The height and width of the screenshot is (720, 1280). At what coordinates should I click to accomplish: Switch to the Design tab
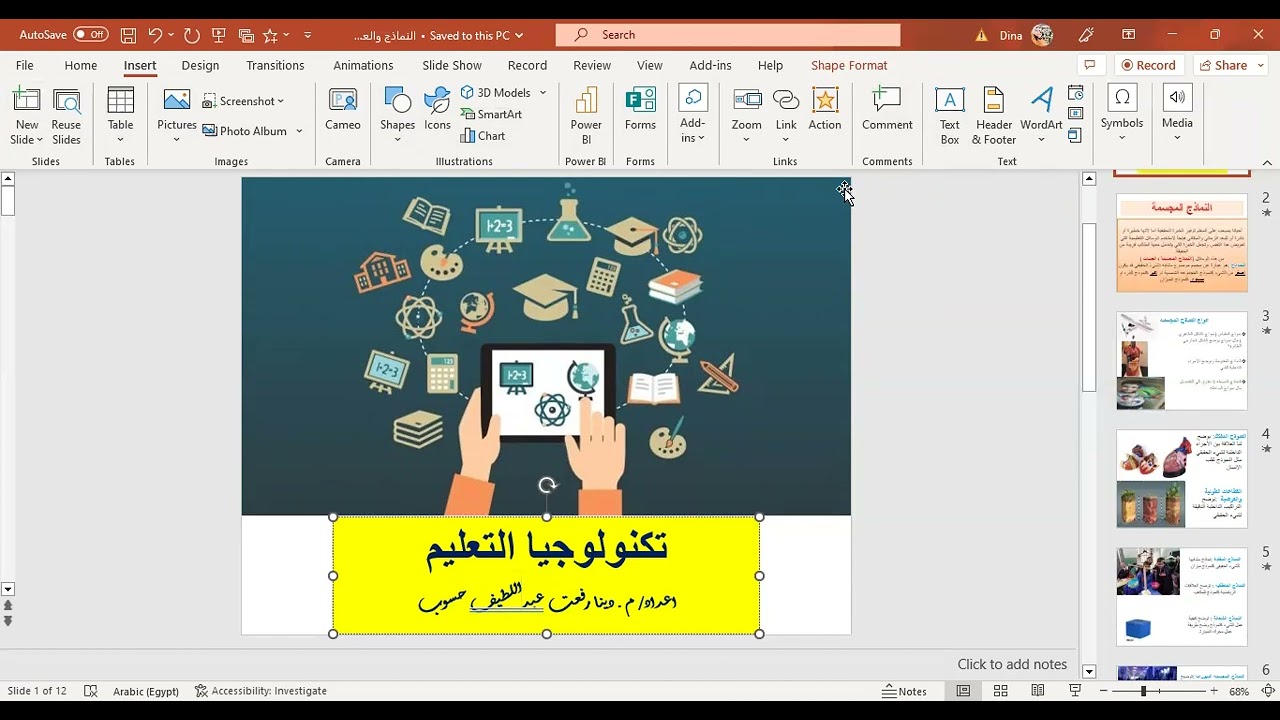click(x=200, y=65)
